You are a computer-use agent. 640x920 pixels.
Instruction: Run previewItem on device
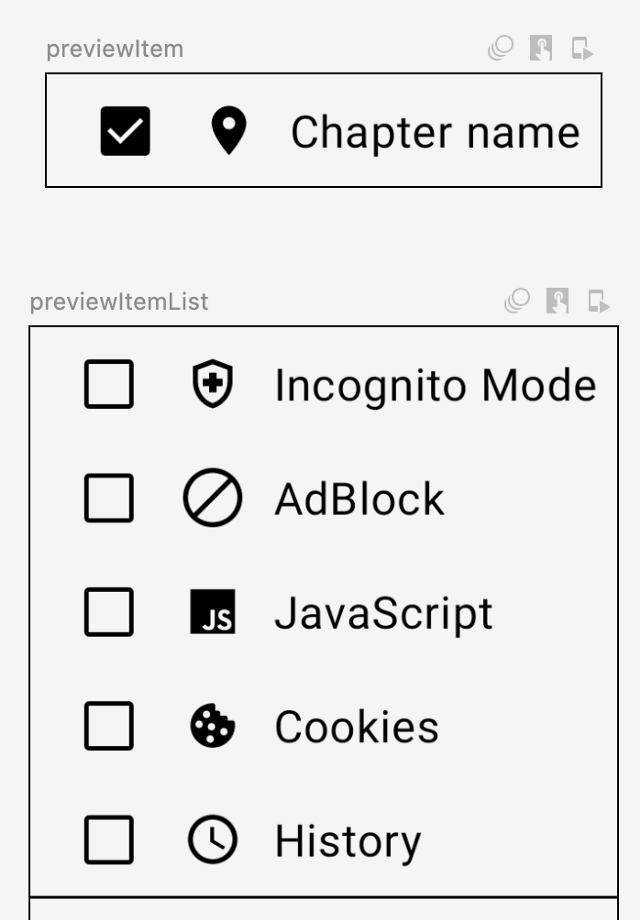(x=582, y=48)
